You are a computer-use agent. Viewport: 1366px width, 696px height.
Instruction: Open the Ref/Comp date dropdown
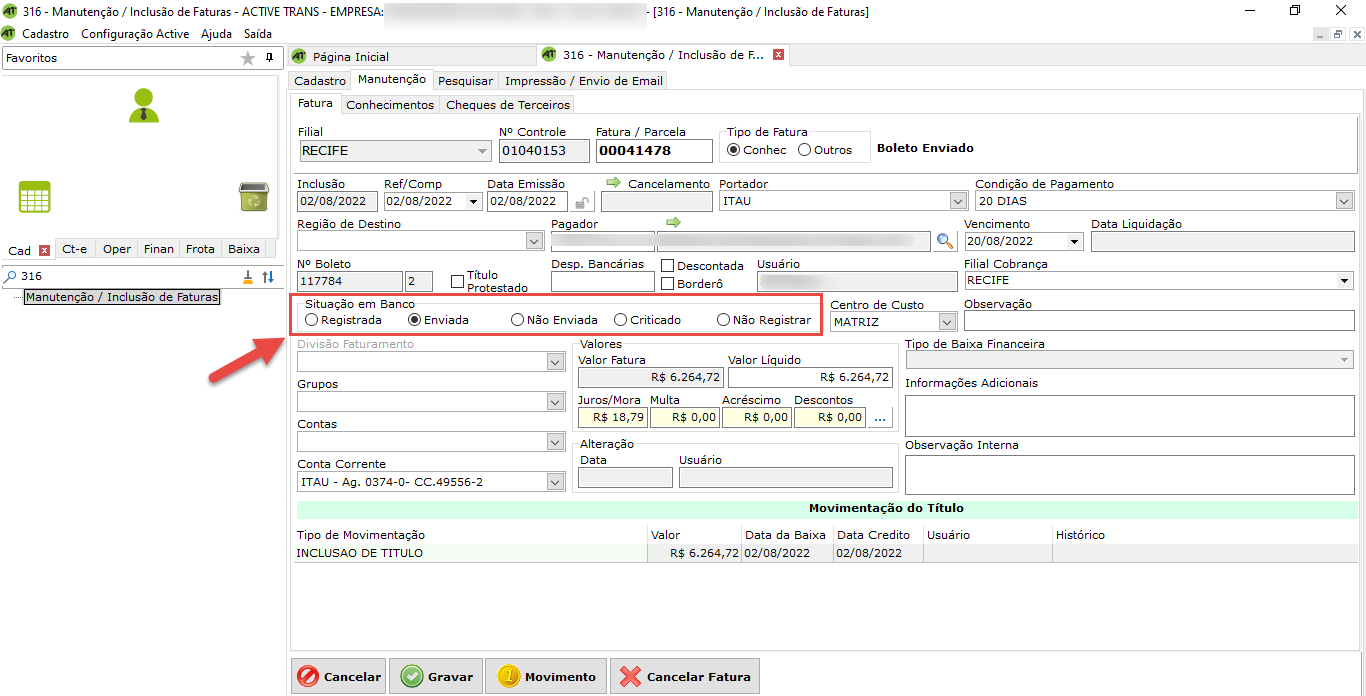(x=473, y=201)
